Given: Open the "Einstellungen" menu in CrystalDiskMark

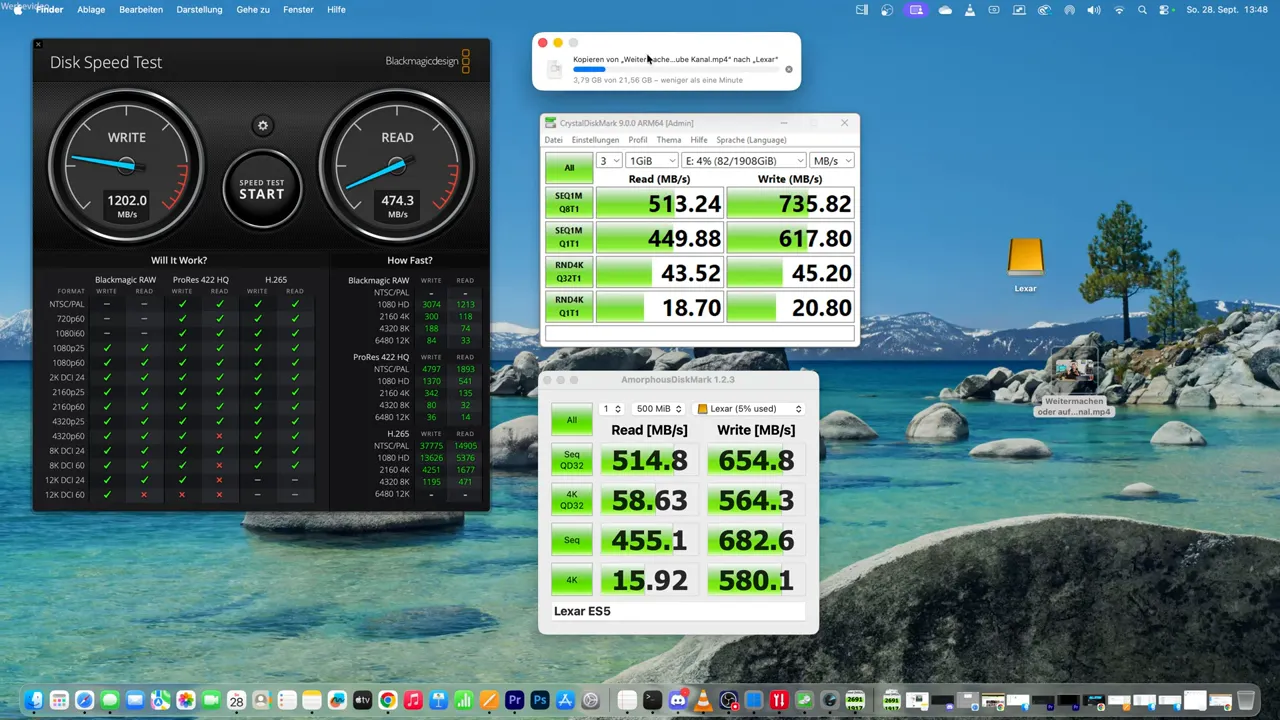Looking at the screenshot, I should (595, 140).
